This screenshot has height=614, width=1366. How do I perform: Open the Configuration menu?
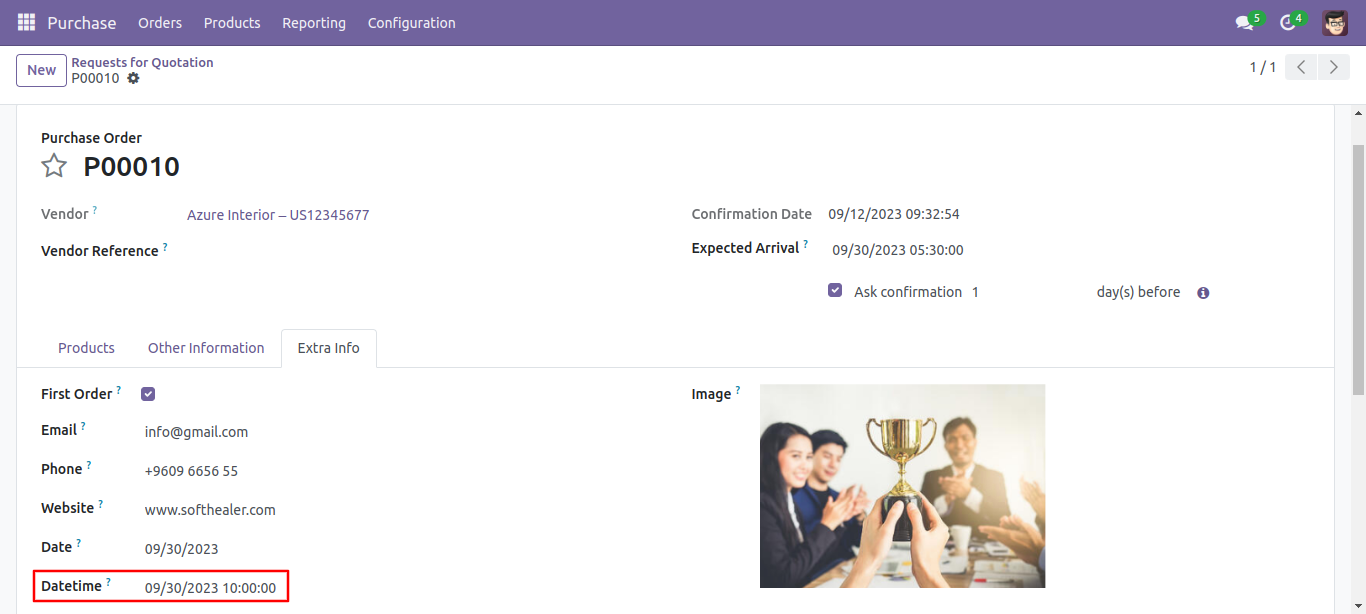tap(412, 22)
